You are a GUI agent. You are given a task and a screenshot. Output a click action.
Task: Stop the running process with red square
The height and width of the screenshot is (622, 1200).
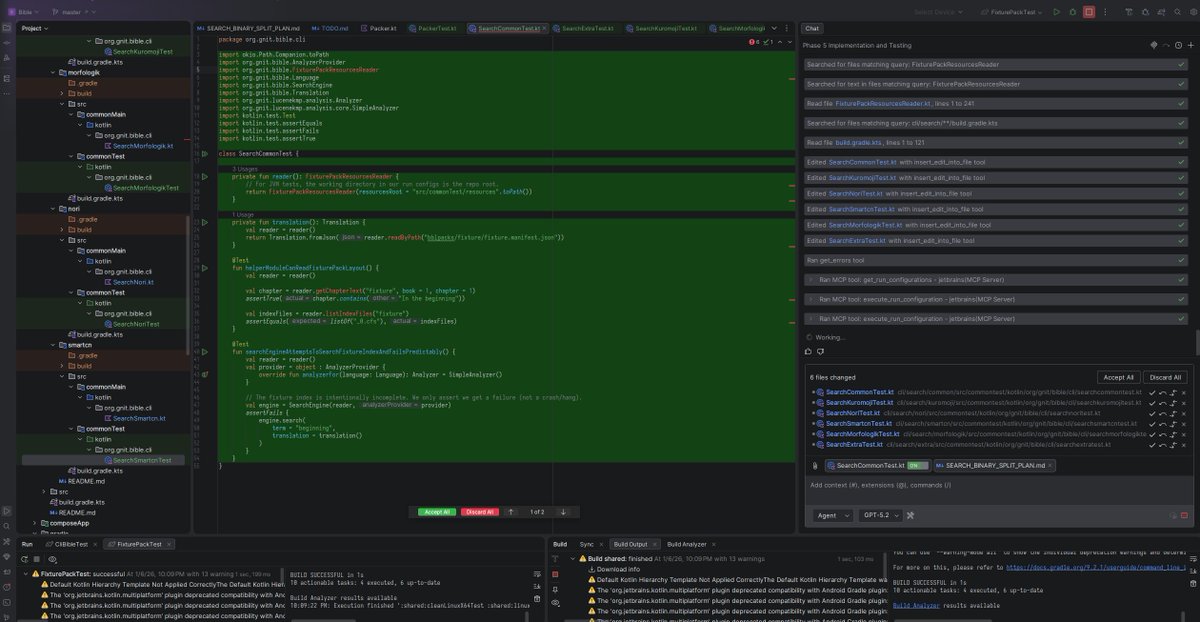click(1089, 12)
